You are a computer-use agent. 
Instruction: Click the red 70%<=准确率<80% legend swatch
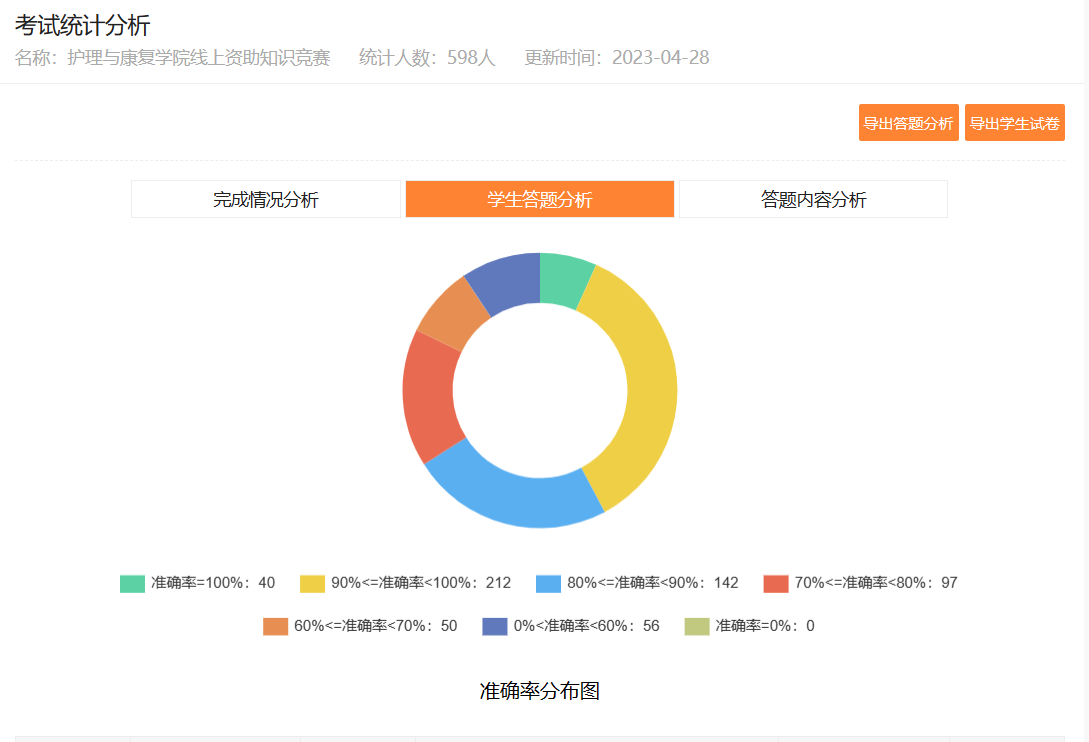pos(776,583)
